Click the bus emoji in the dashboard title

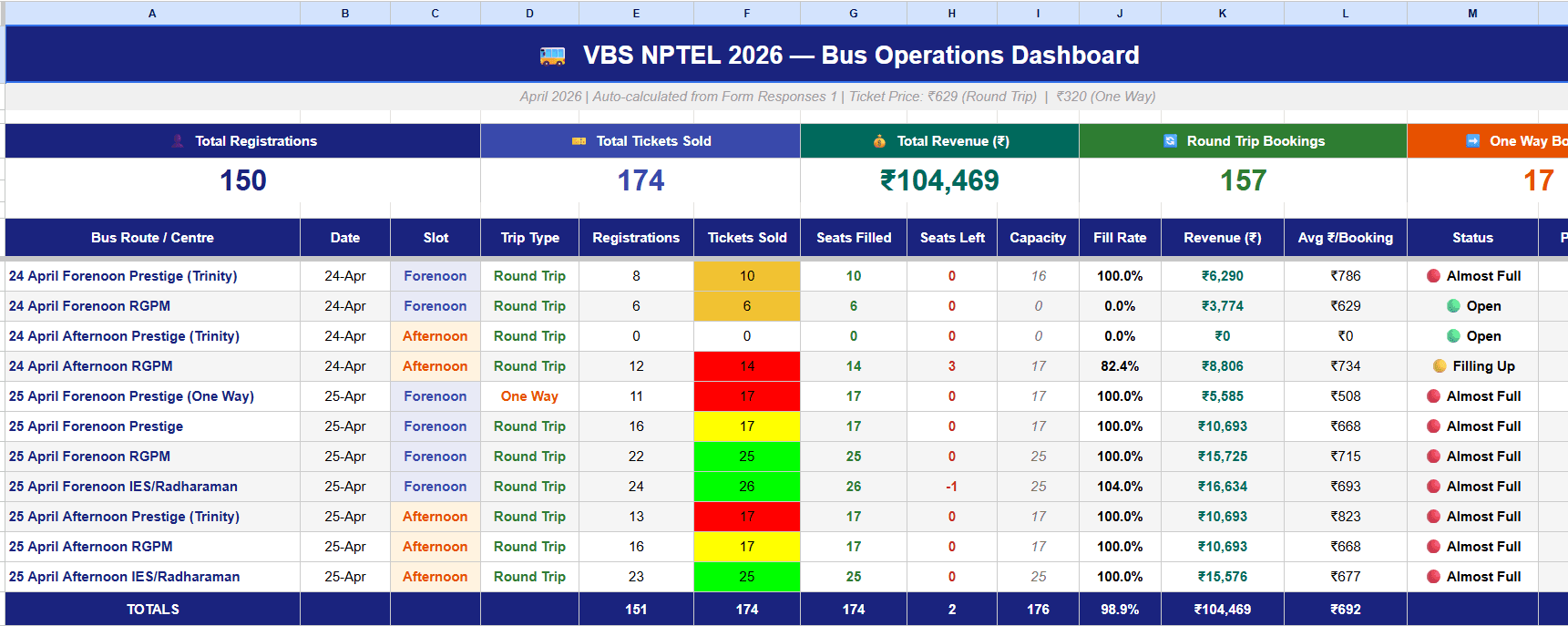click(552, 56)
